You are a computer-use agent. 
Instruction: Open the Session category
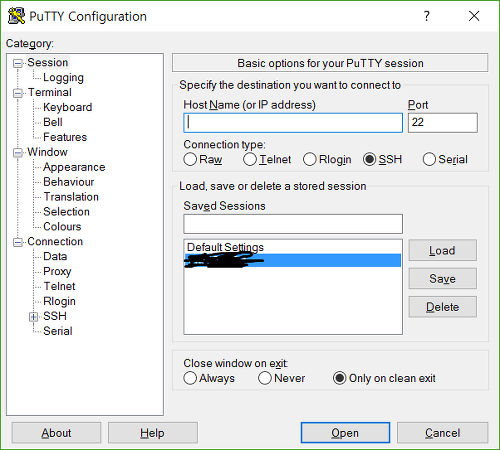[x=48, y=62]
